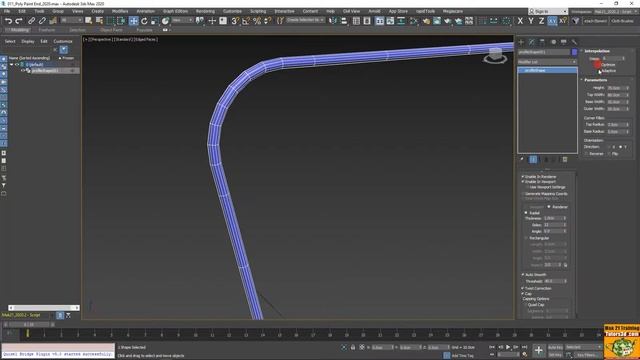This screenshot has height=360, width=640.
Task: Toggle the Angle Snap icon
Action: pyautogui.click(x=246, y=21)
